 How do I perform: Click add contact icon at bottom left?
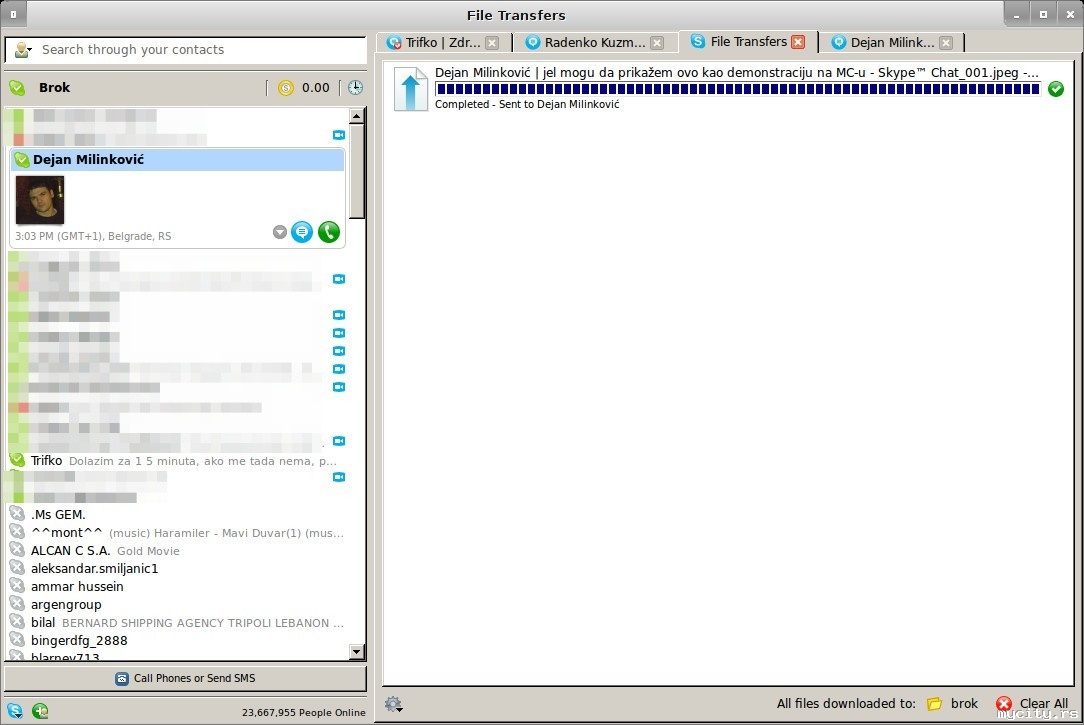pos(40,711)
